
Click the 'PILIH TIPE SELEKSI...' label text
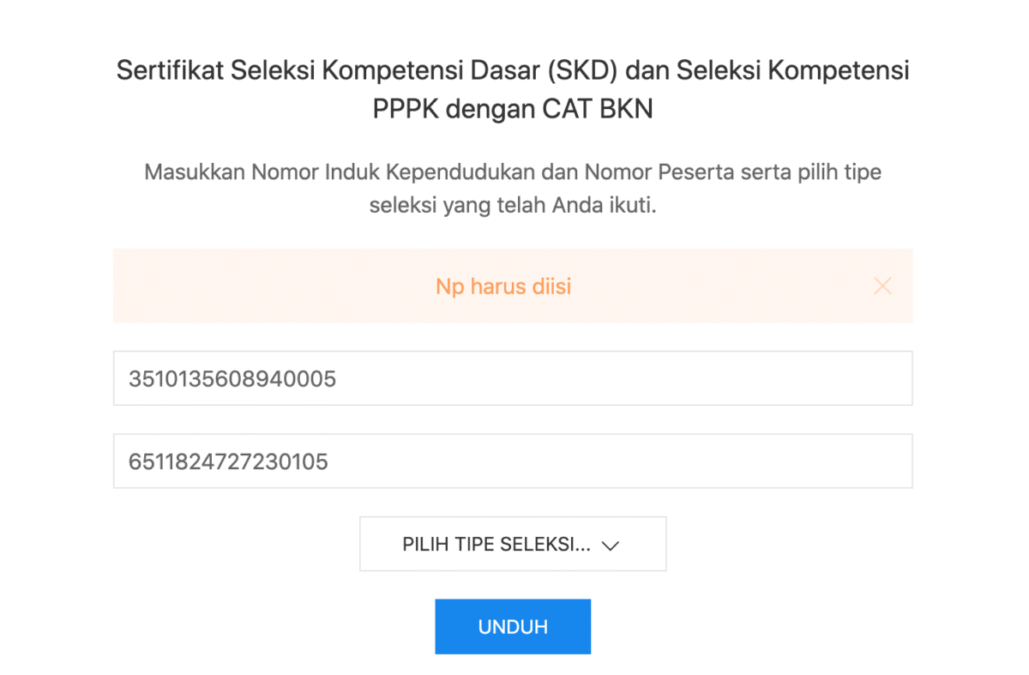(x=496, y=545)
